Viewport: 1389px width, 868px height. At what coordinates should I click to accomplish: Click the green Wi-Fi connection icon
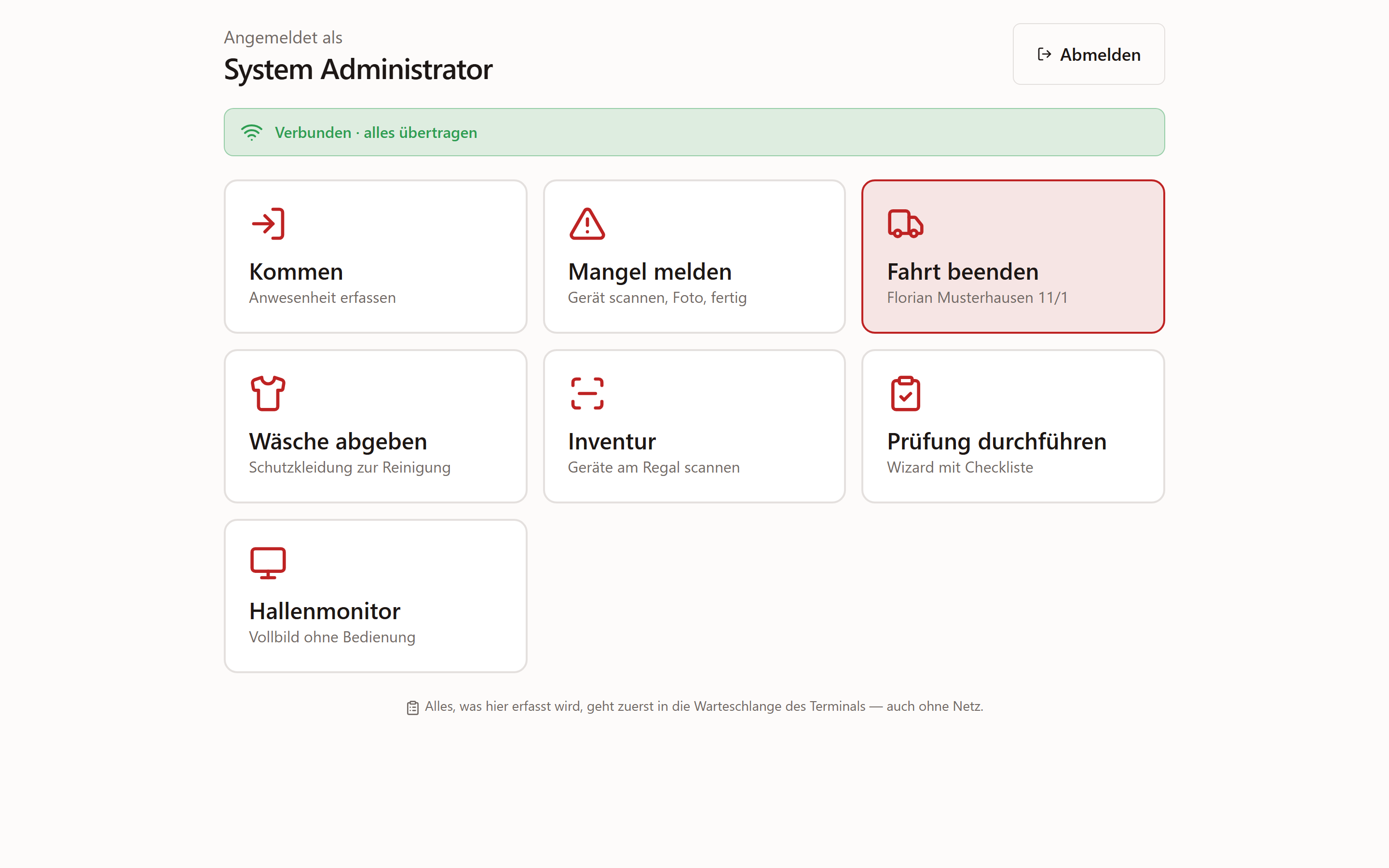coord(251,133)
